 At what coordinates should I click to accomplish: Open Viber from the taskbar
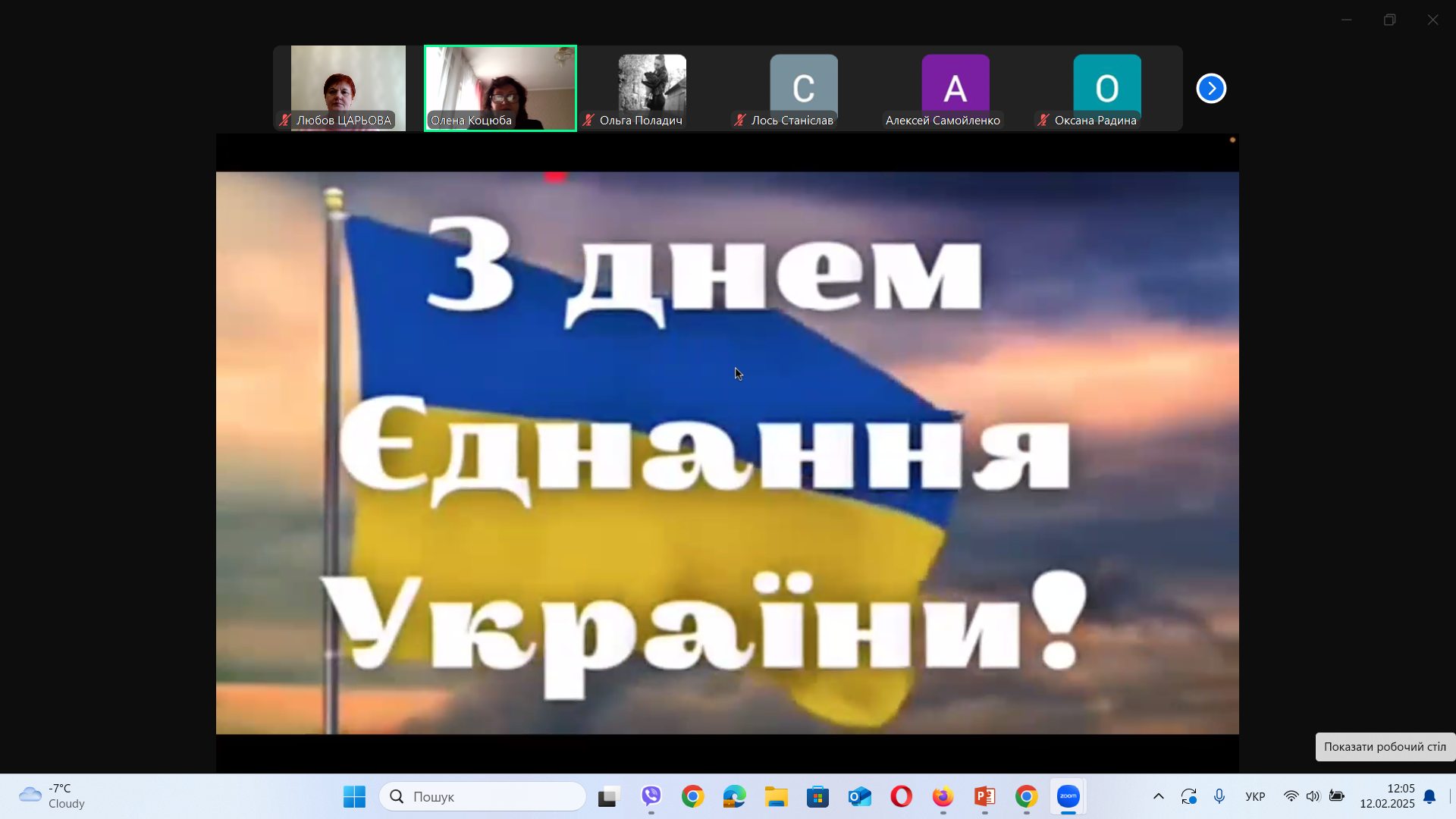[651, 796]
